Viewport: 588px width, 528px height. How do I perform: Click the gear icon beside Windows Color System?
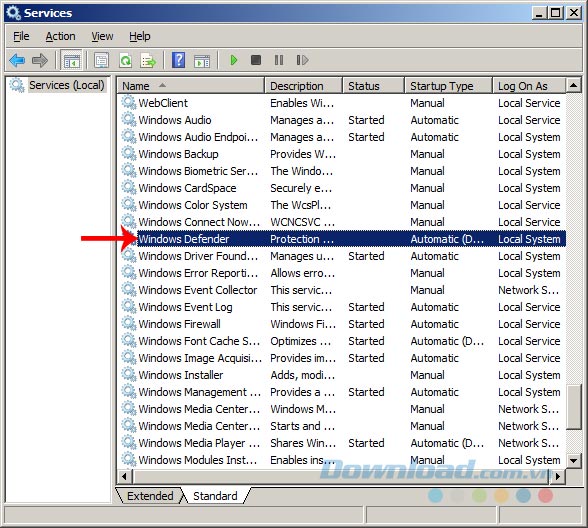coord(129,204)
